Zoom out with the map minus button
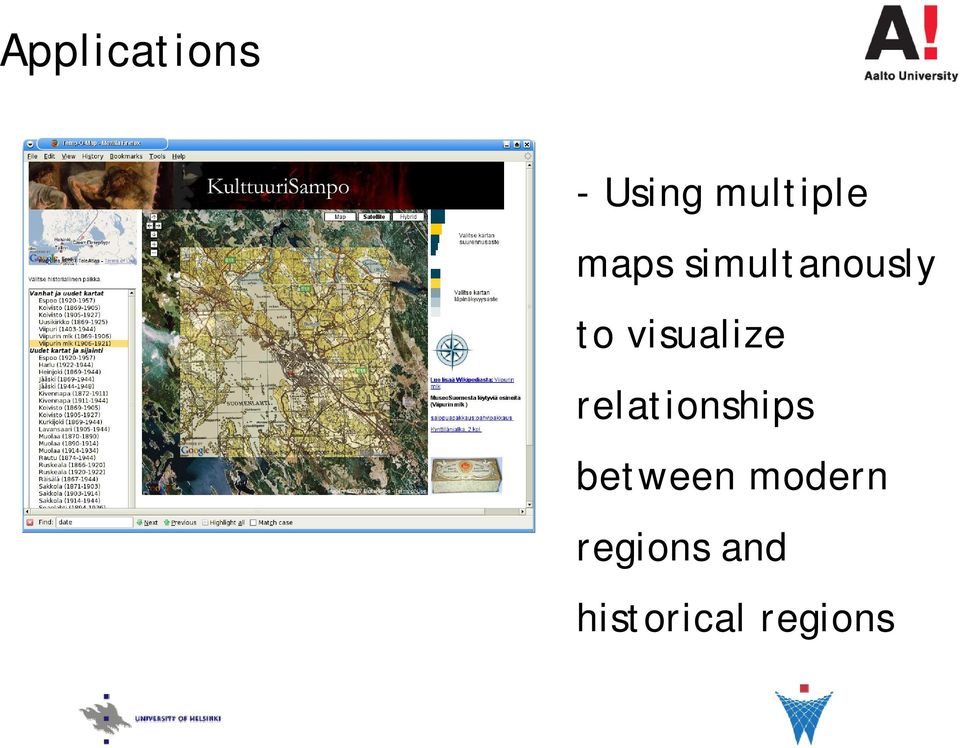The height and width of the screenshot is (748, 960). [154, 252]
